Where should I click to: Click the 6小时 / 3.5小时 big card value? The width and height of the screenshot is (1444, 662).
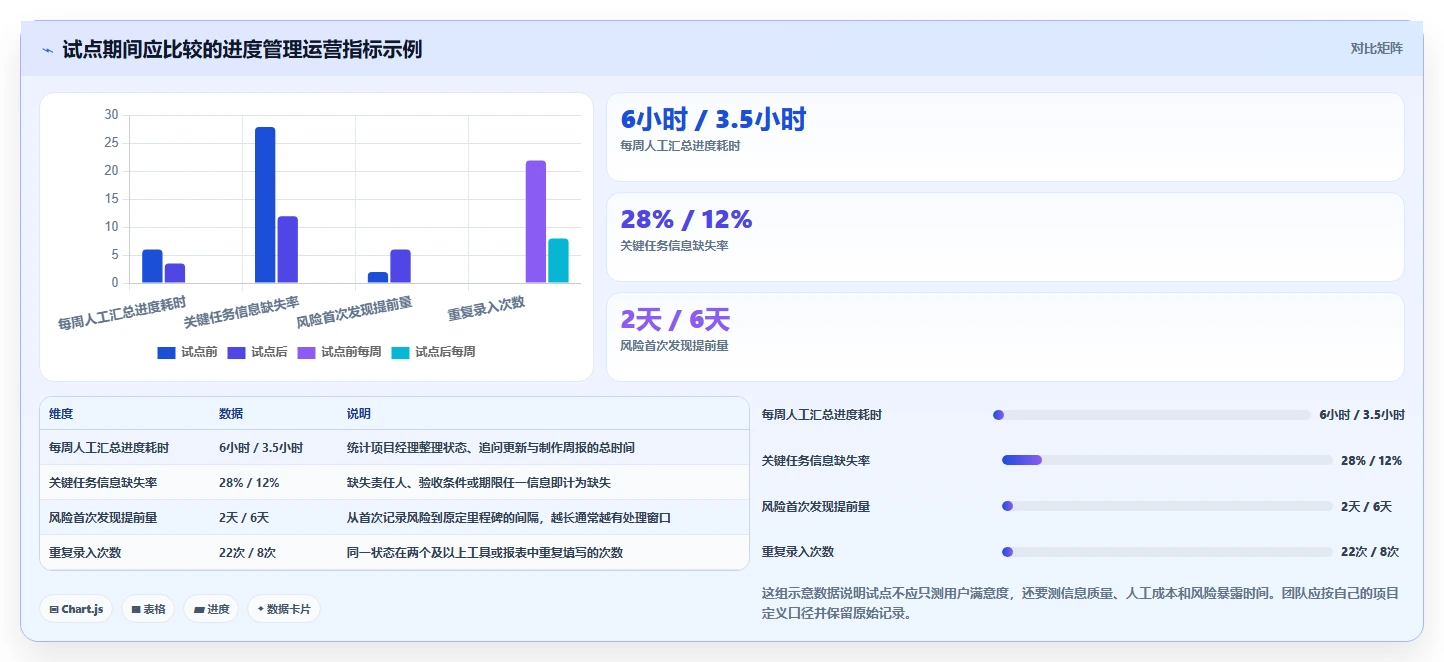coord(713,120)
